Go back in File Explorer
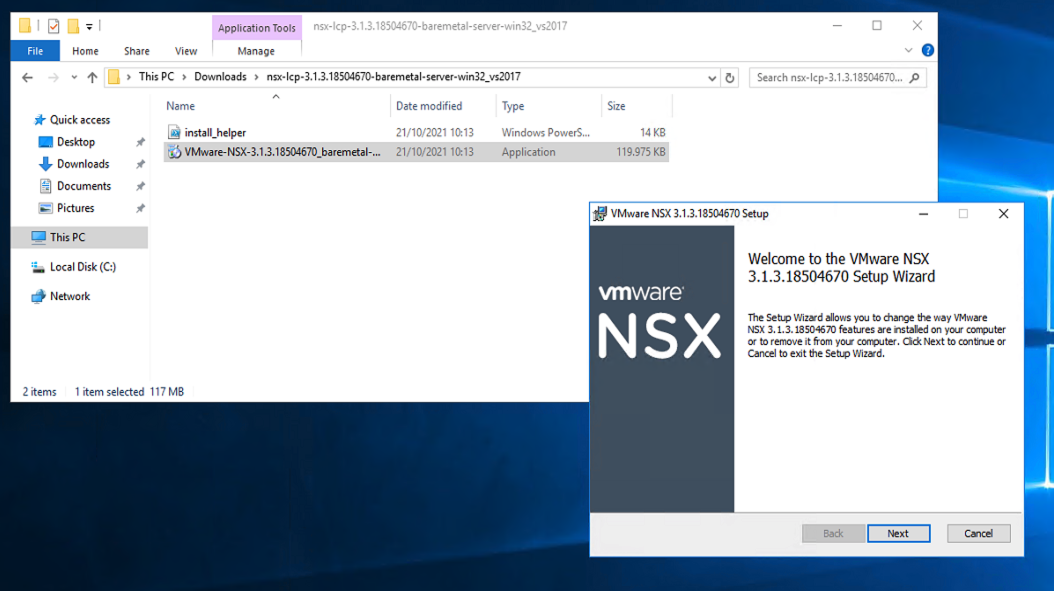 click(27, 77)
